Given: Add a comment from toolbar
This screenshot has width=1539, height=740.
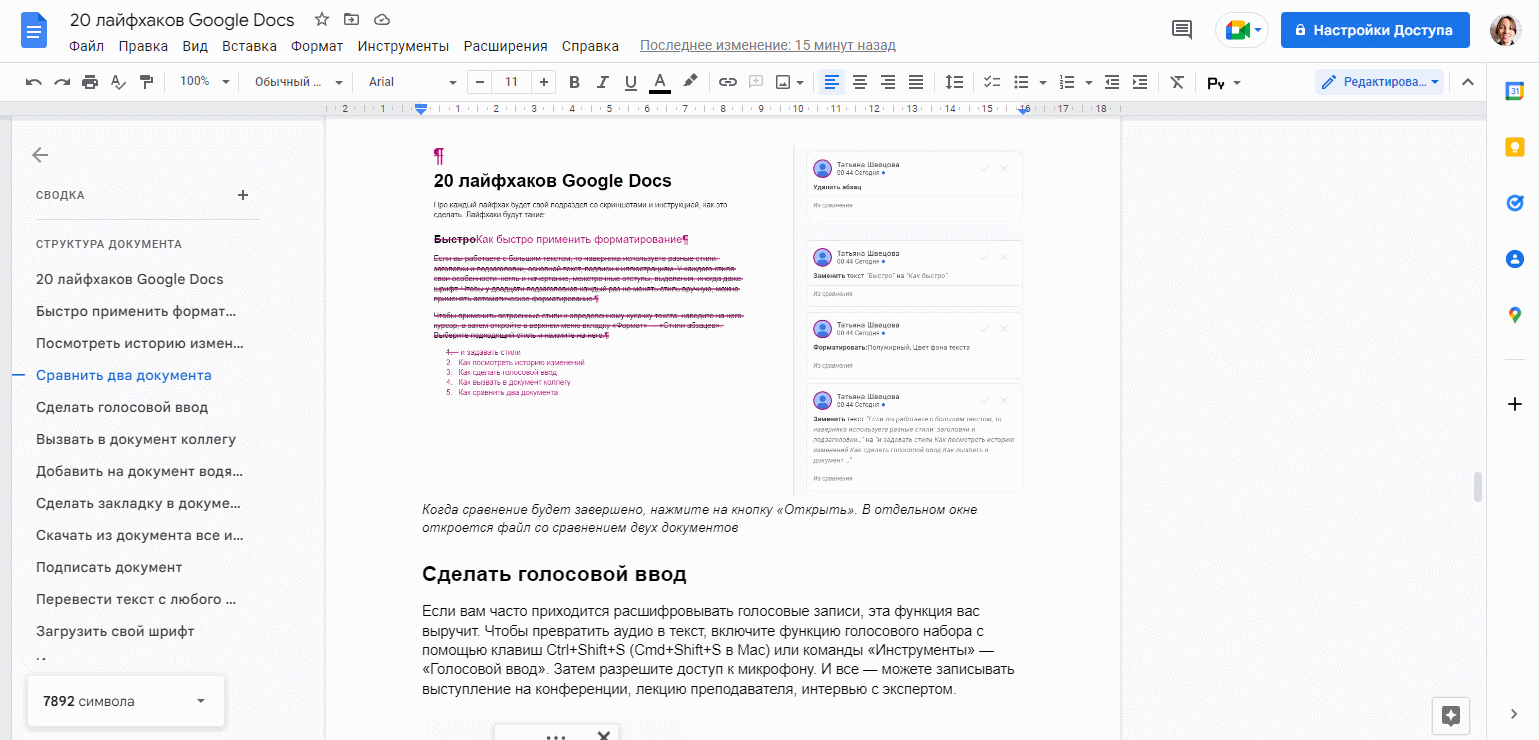Looking at the screenshot, I should point(756,82).
